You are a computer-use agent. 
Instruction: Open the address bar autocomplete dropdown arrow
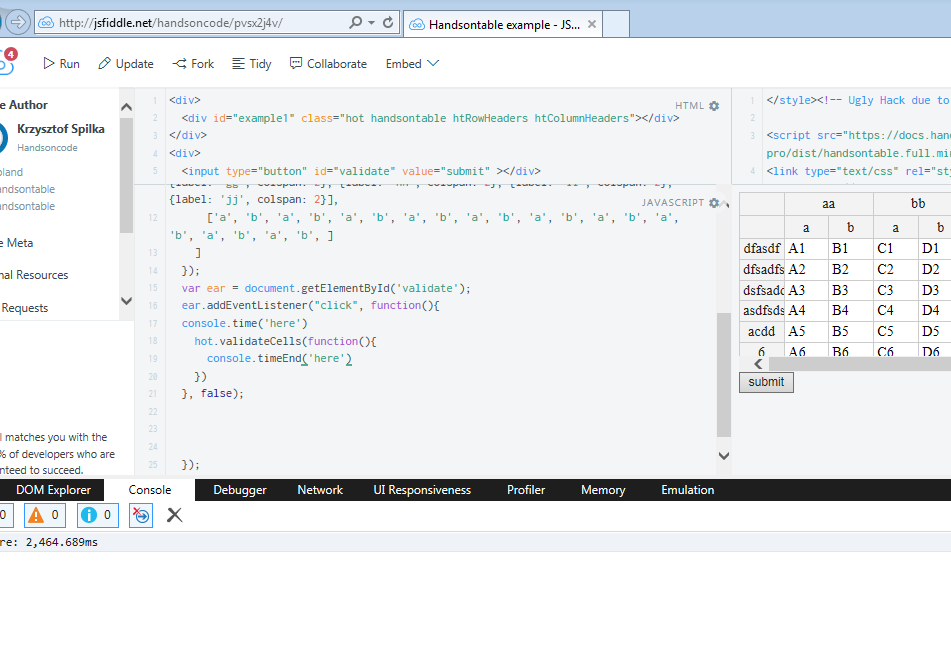coord(371,23)
